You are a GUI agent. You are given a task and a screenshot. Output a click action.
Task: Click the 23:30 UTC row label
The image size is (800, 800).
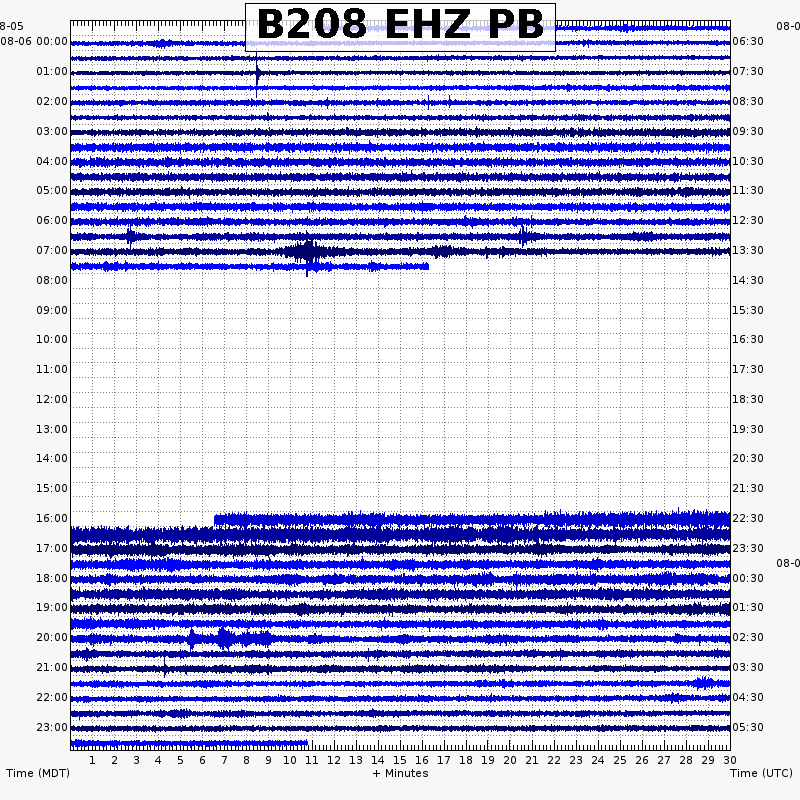[x=748, y=548]
